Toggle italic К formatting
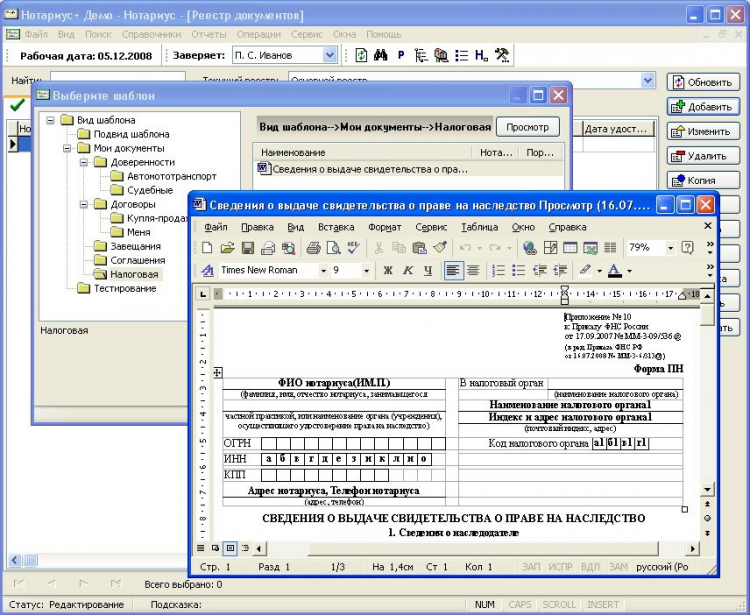 coord(408,271)
